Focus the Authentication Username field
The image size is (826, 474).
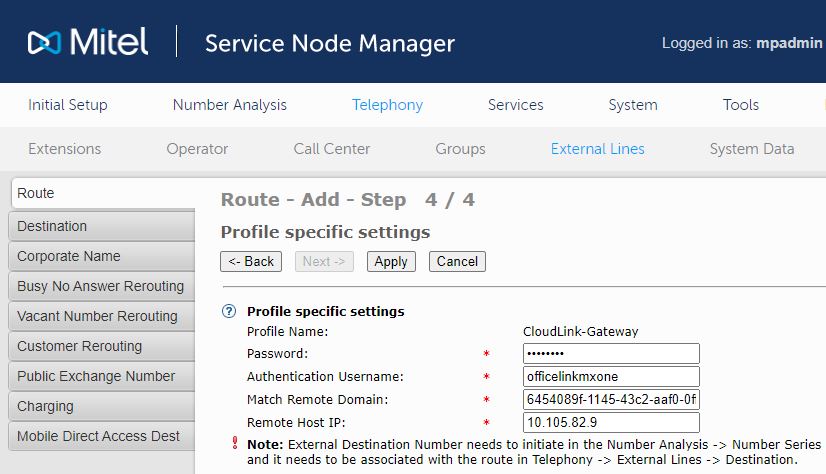click(x=610, y=377)
